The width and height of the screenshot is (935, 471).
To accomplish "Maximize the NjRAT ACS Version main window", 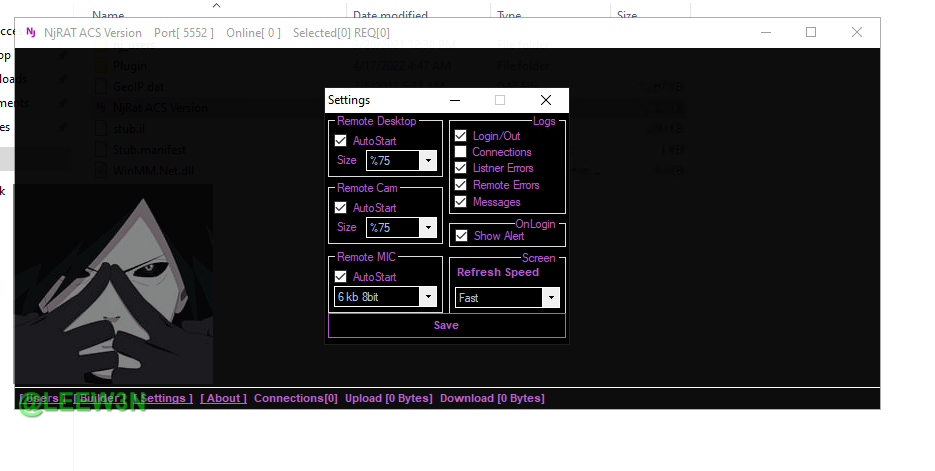I will point(811,32).
